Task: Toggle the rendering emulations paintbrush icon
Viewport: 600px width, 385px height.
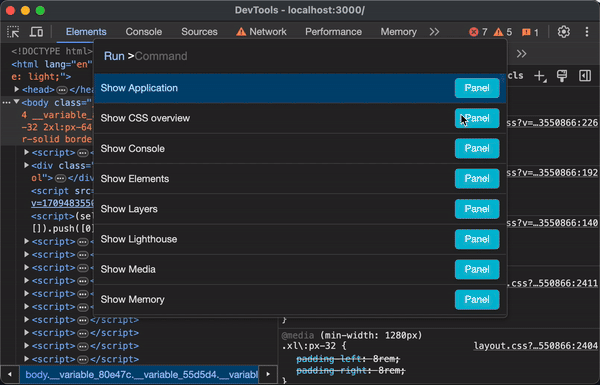Action: tap(562, 76)
